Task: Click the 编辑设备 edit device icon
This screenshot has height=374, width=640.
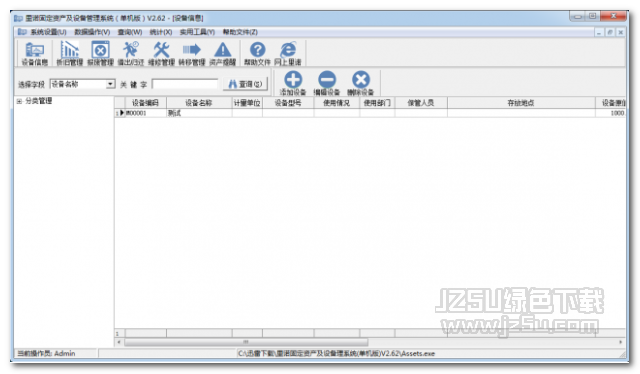Action: pyautogui.click(x=327, y=83)
